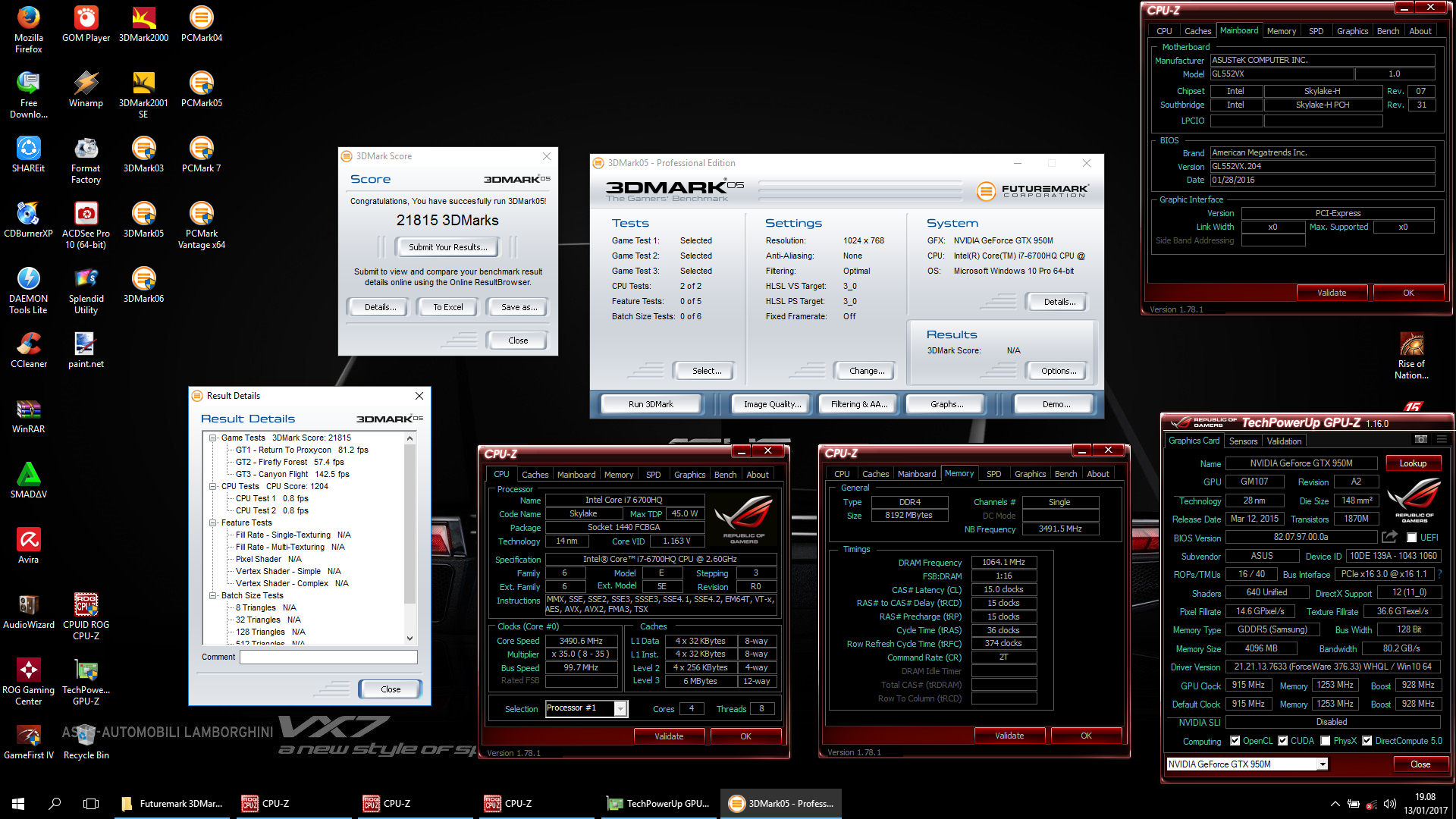
Task: Open CPUID ROG CPU-Z desktop shortcut
Action: tap(86, 616)
